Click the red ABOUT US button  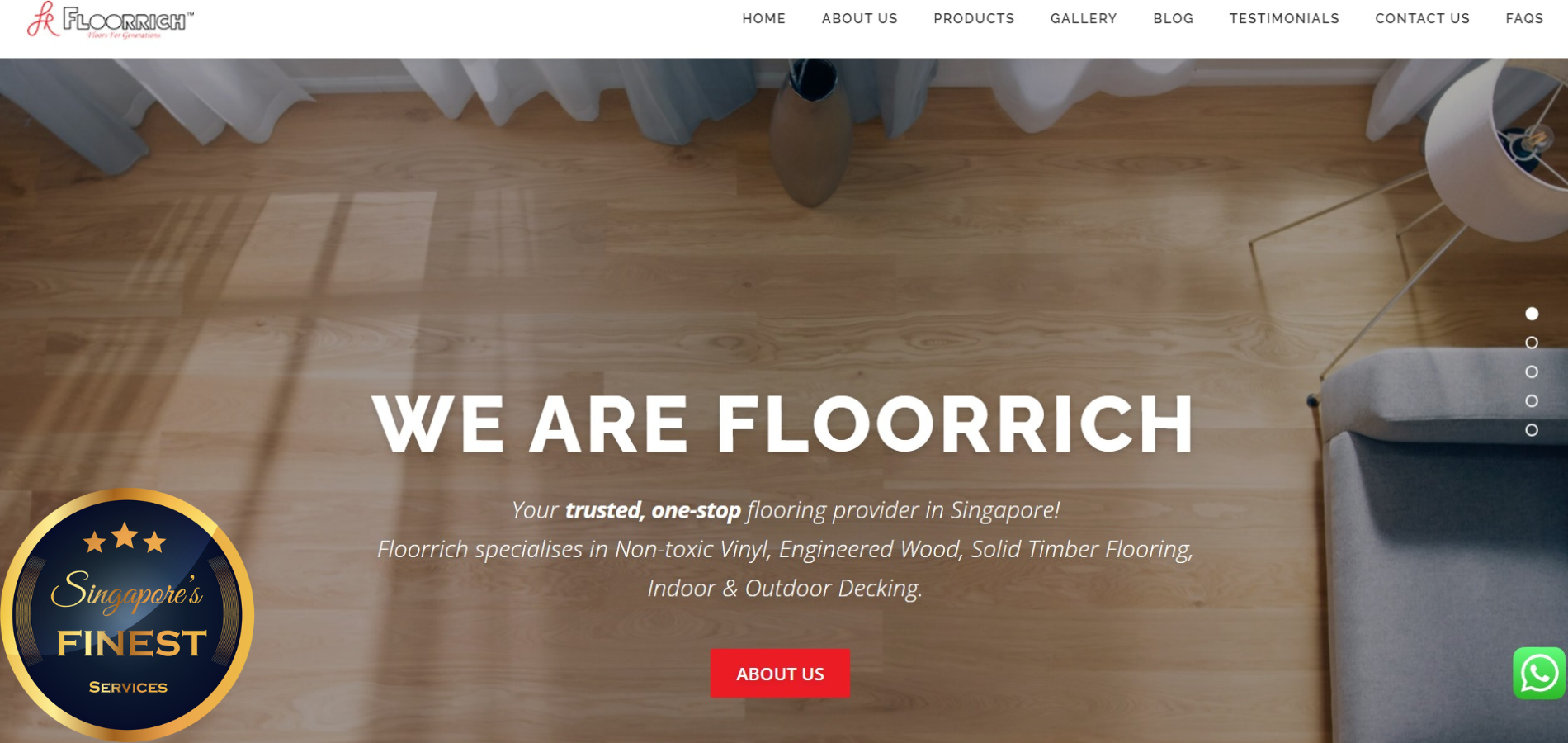780,674
